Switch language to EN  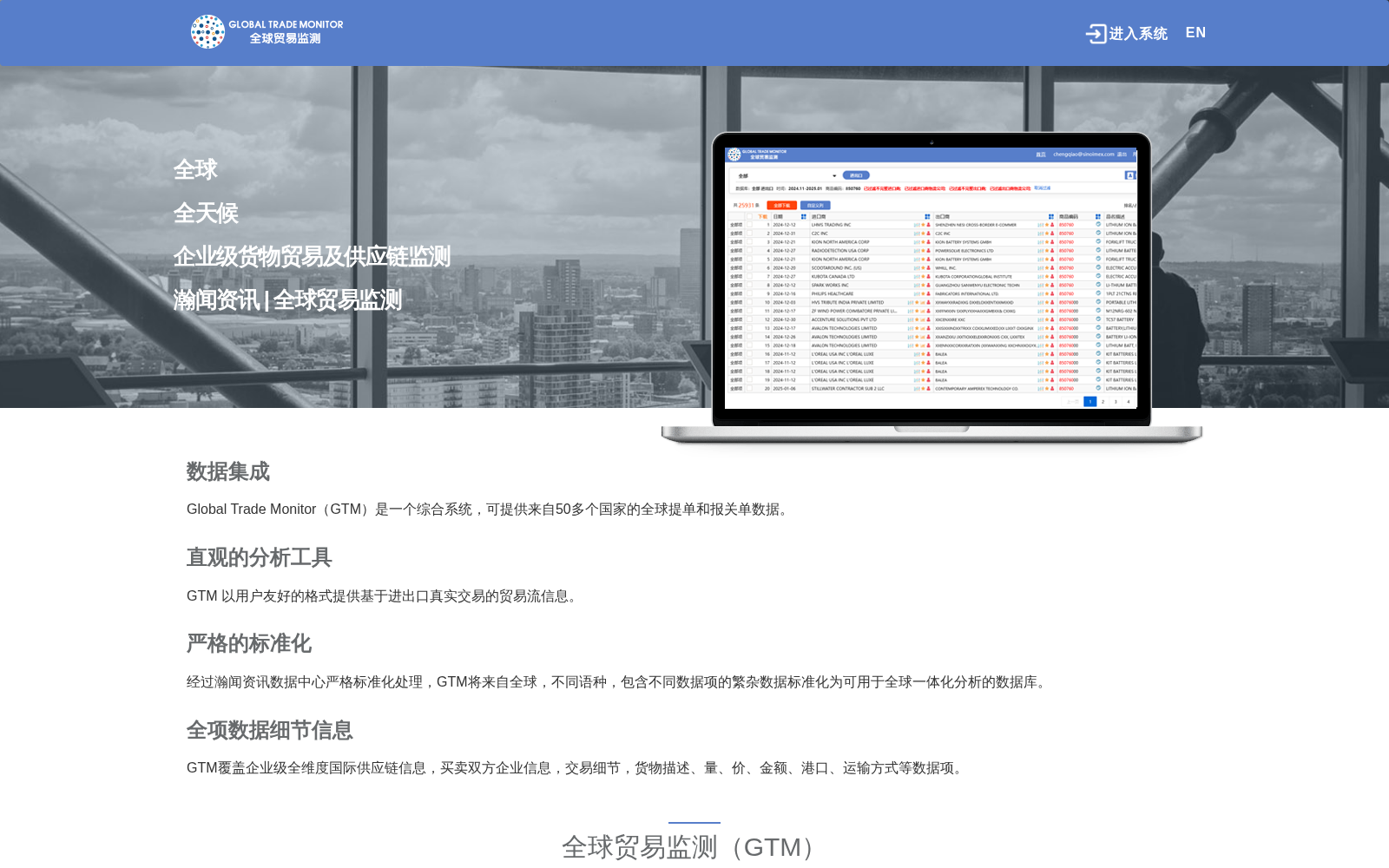[x=1195, y=33]
